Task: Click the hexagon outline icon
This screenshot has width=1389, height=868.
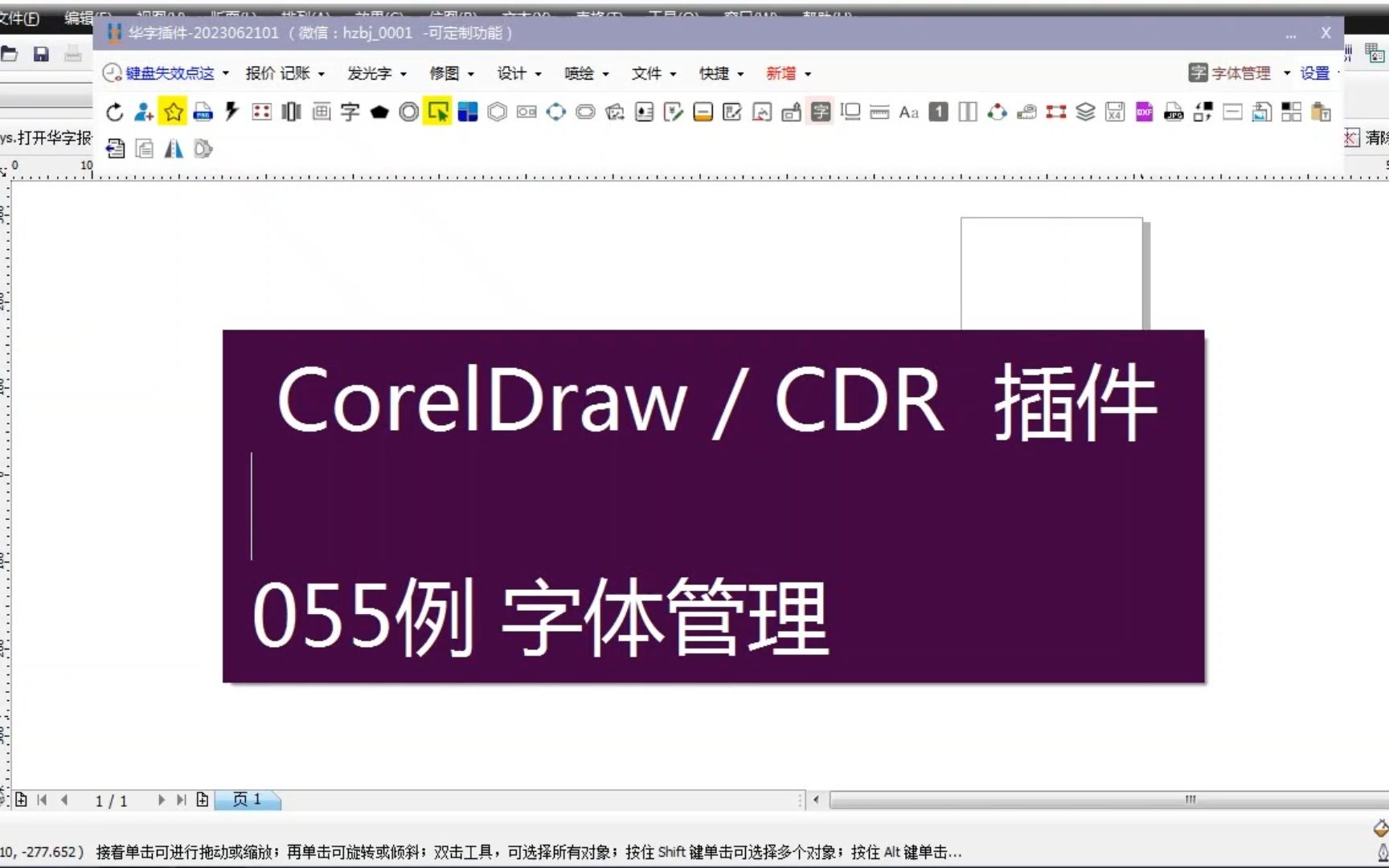Action: tap(497, 112)
